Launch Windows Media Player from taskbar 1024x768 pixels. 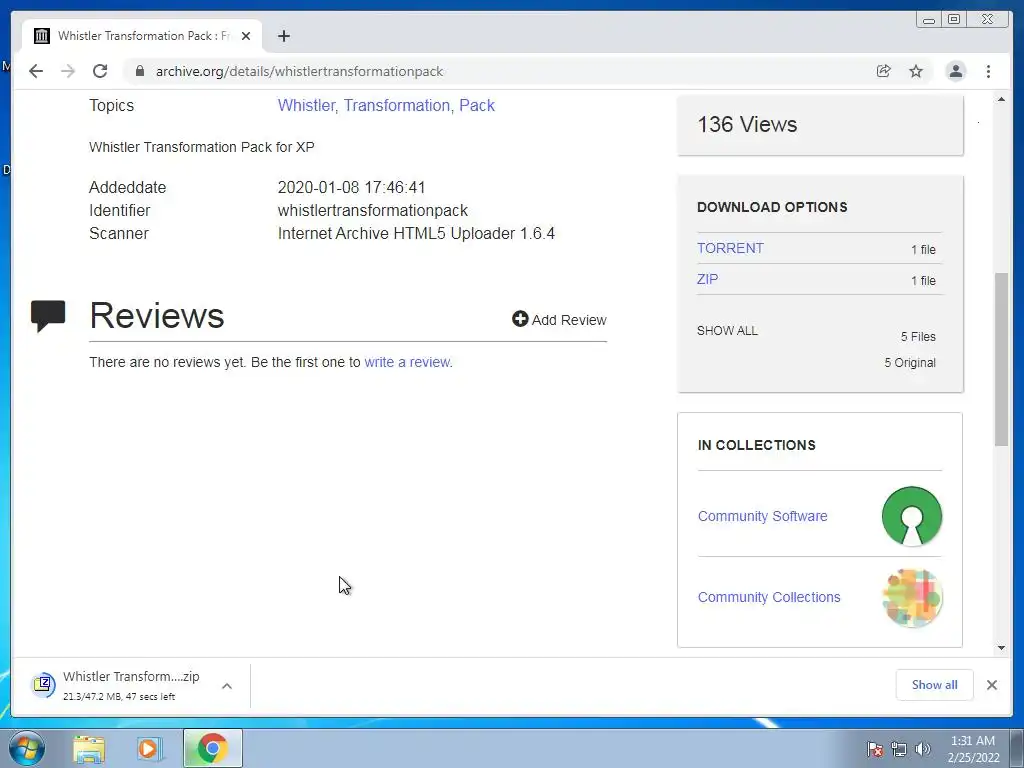150,748
